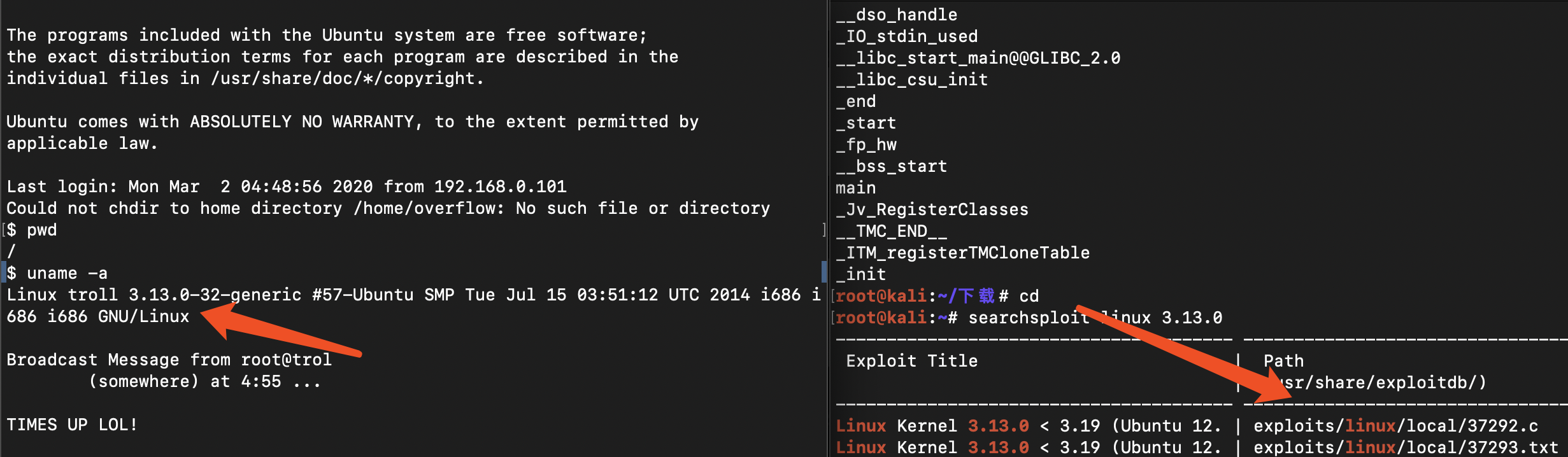Viewport: 1568px width, 457px height.
Task: Click the "__libc_start_main@@GLIBC_2.0" symbol
Action: [978, 59]
